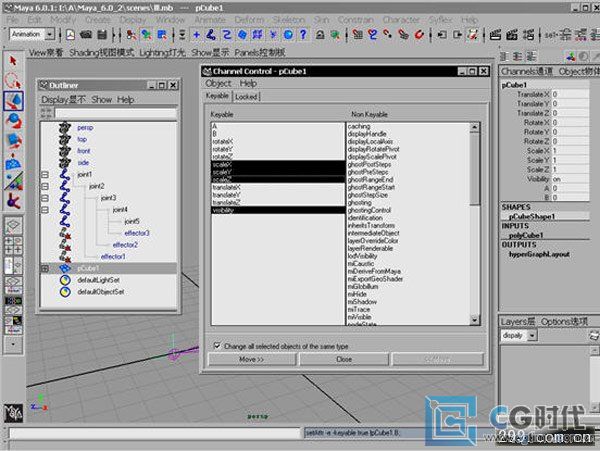Select the arrow Select tool
This screenshot has width=600, height=451.
[13, 61]
